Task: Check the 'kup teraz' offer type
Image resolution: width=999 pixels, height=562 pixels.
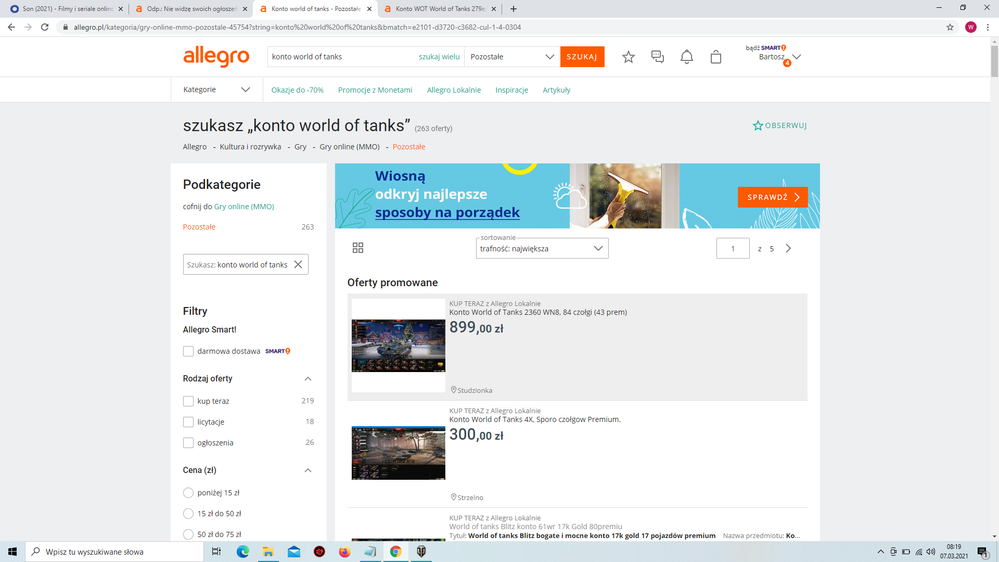Action: coord(188,401)
